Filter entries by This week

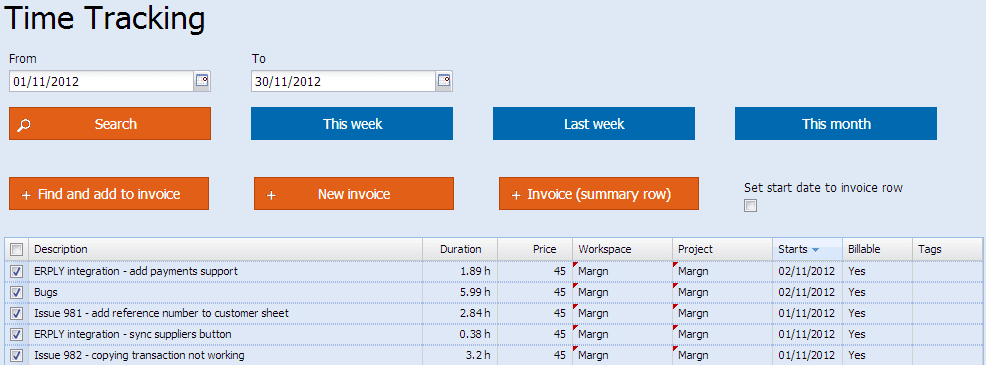pos(352,124)
